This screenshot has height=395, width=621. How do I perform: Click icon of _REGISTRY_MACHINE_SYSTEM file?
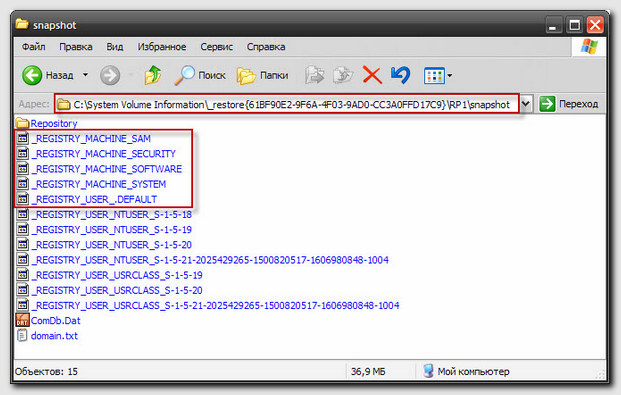coord(23,184)
